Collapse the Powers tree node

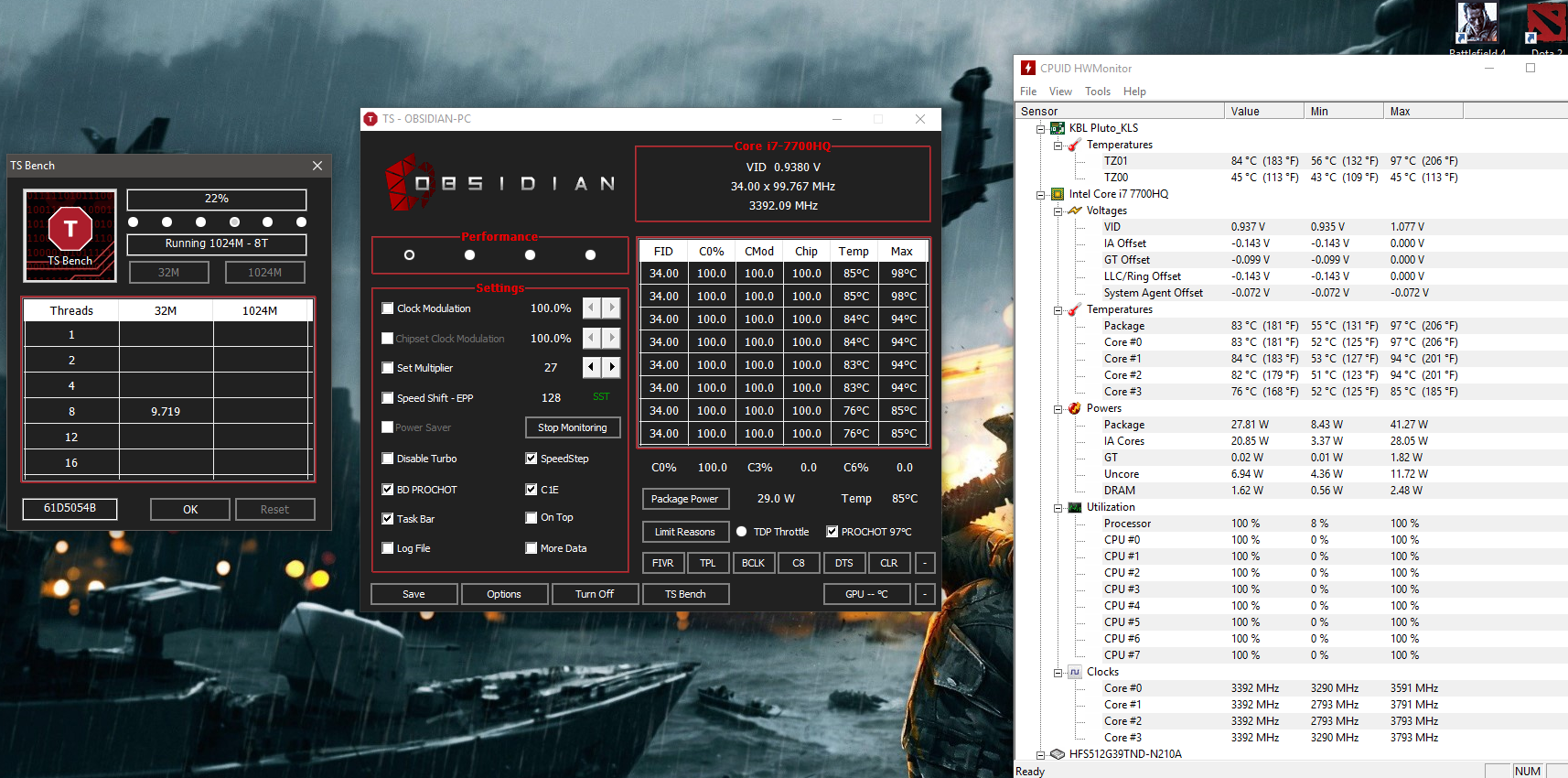(x=1058, y=408)
